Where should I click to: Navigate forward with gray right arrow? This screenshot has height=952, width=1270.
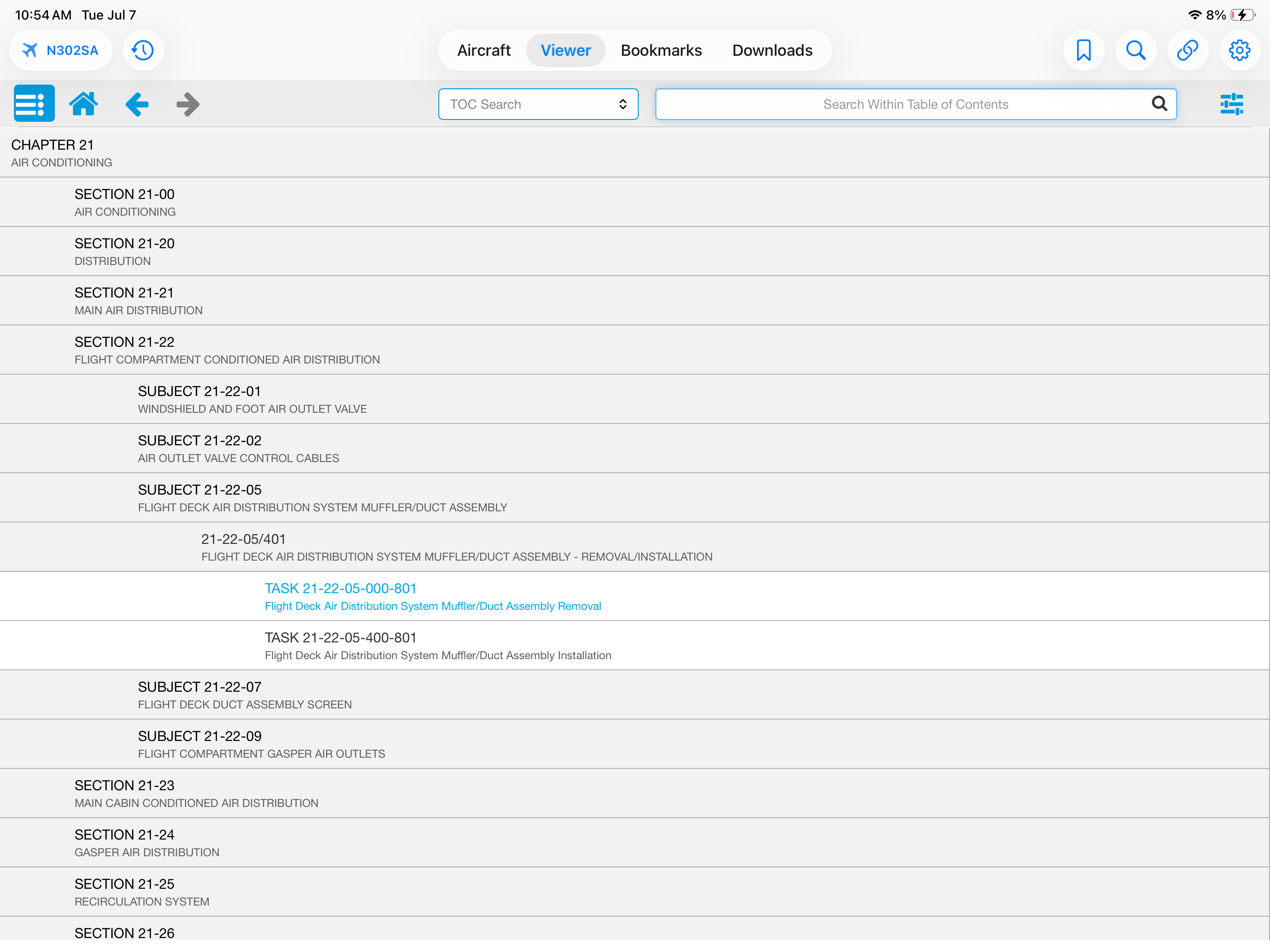point(188,104)
